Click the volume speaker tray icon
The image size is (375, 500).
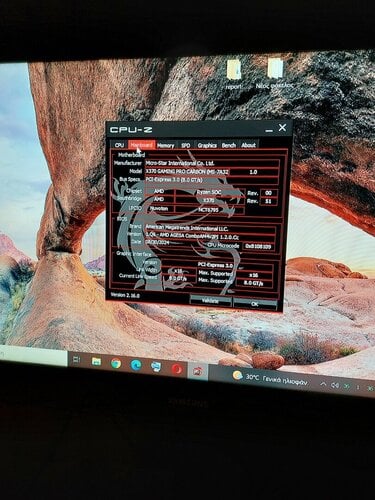click(335, 385)
